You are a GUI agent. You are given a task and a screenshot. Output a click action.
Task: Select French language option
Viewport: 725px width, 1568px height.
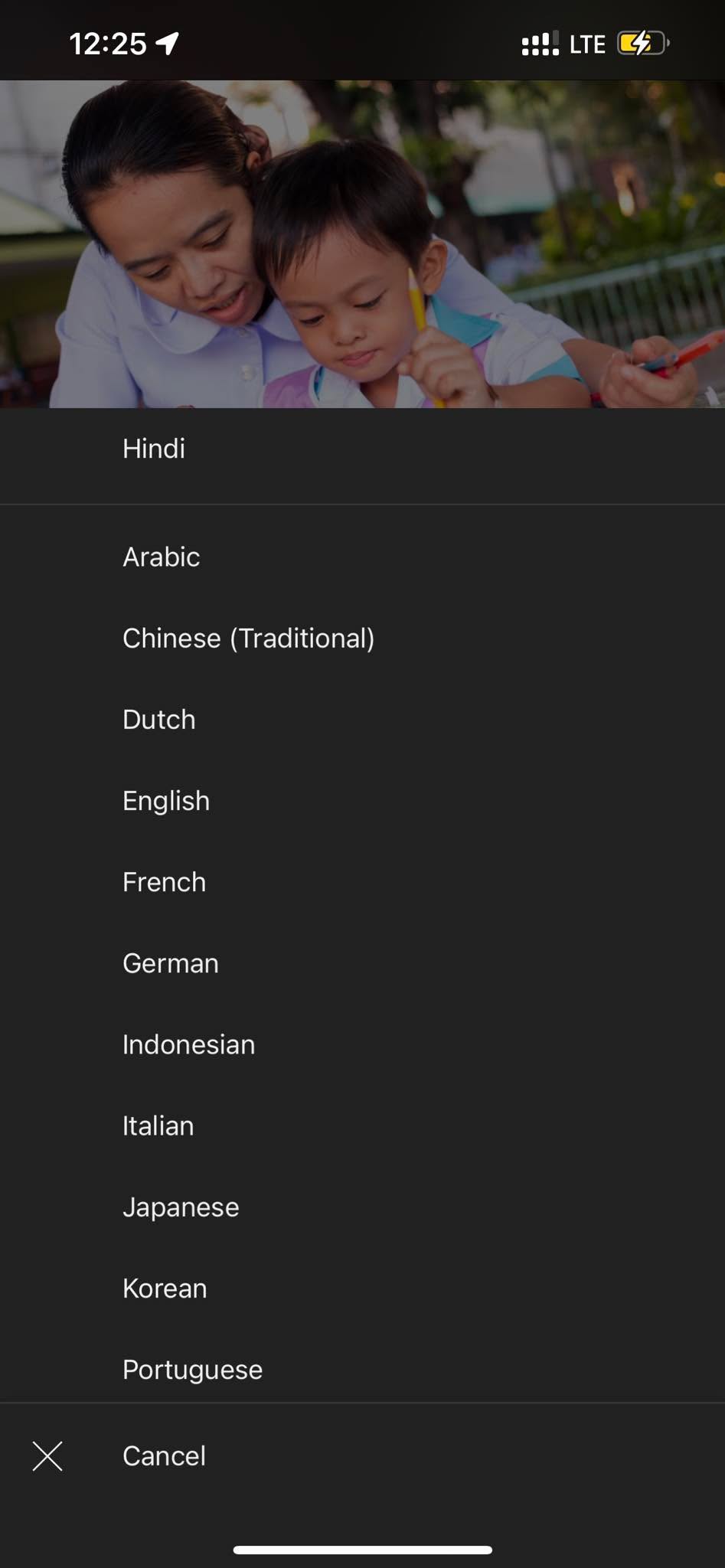(x=362, y=882)
